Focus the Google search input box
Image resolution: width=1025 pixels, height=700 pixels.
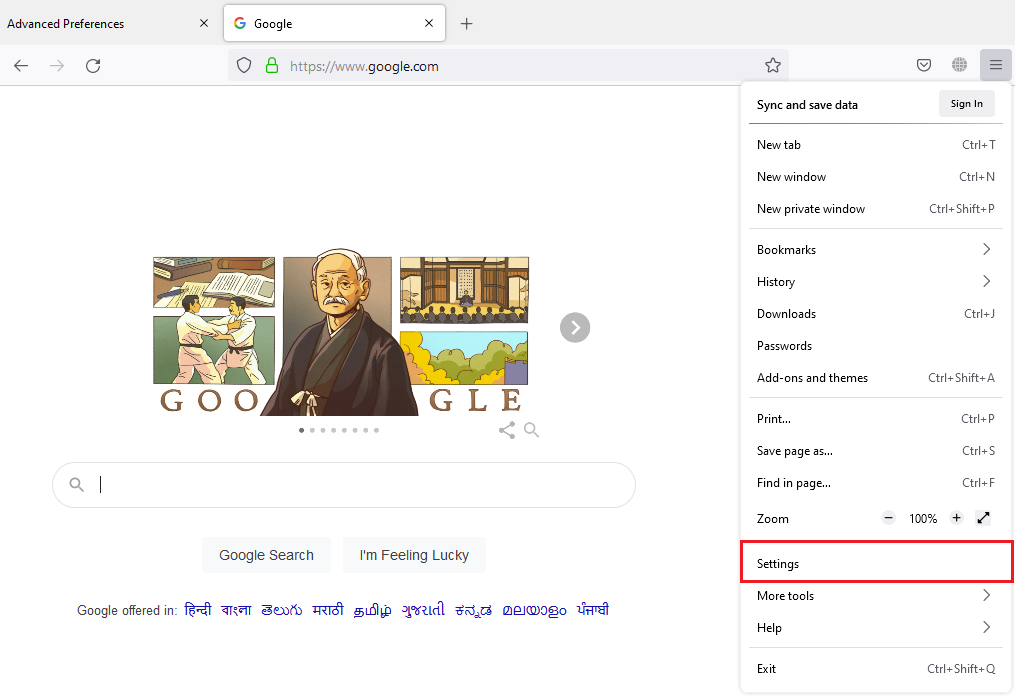point(344,485)
